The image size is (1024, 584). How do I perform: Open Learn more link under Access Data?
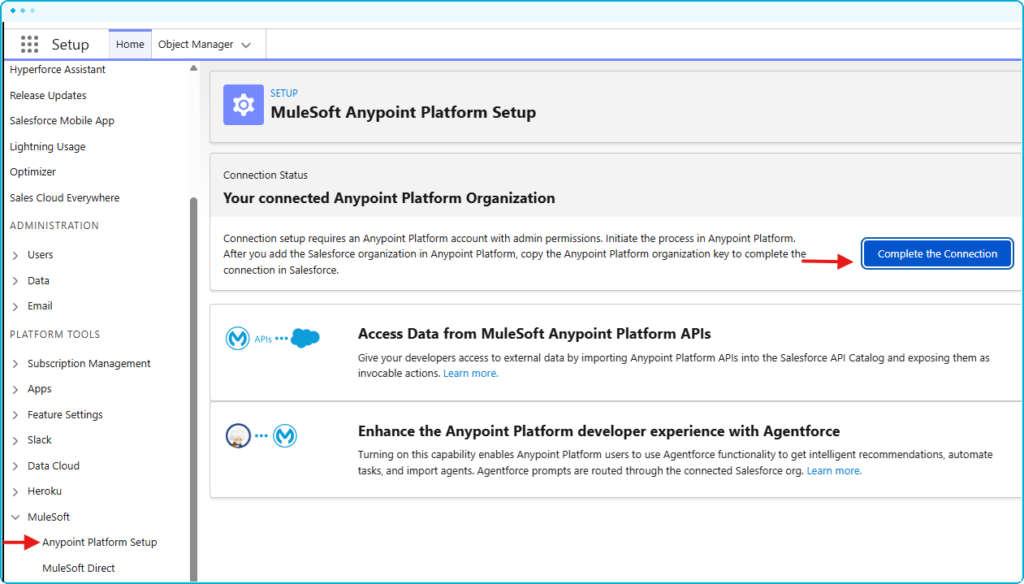click(470, 373)
